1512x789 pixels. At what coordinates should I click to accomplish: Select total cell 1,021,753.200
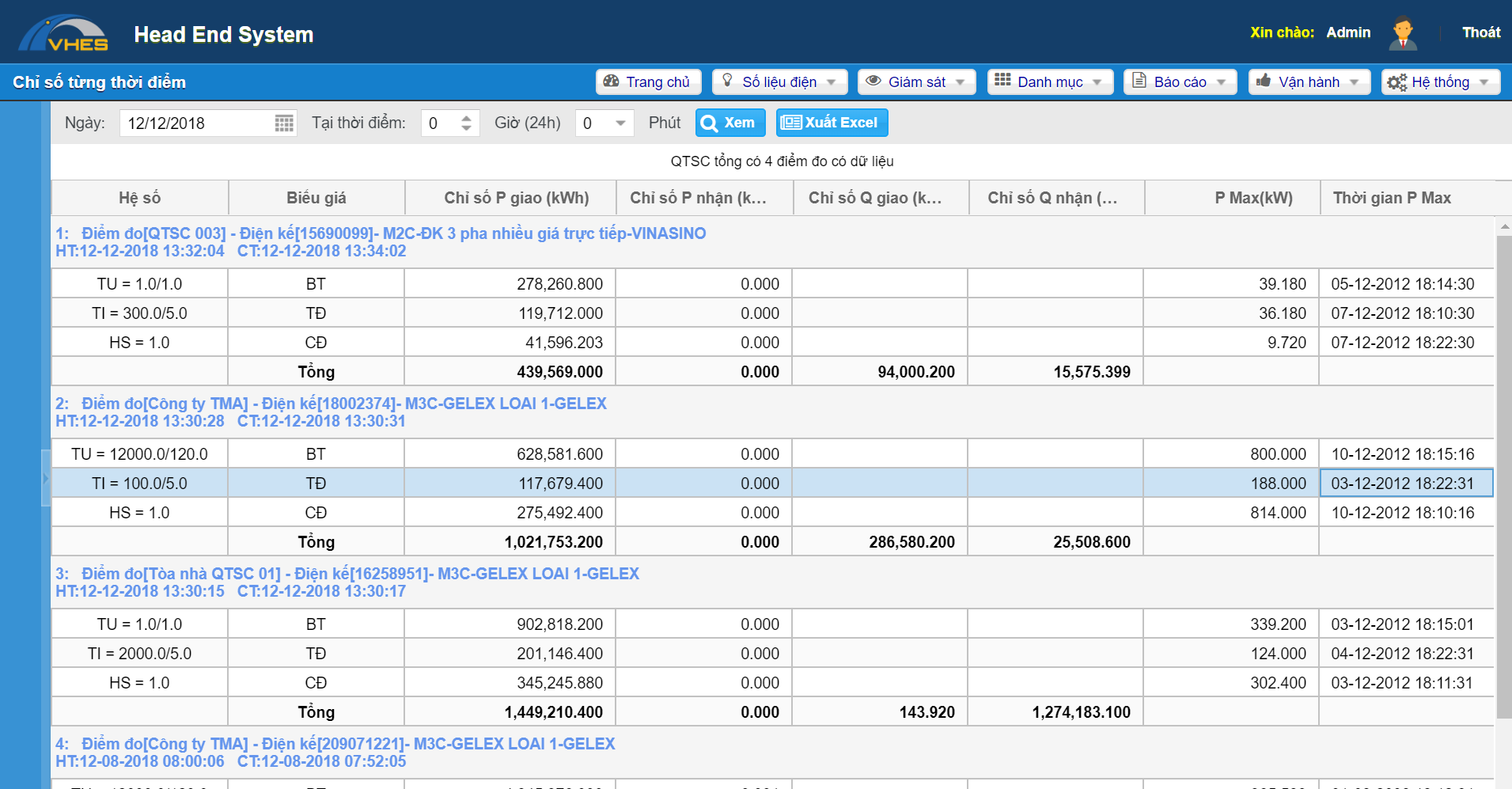[510, 542]
